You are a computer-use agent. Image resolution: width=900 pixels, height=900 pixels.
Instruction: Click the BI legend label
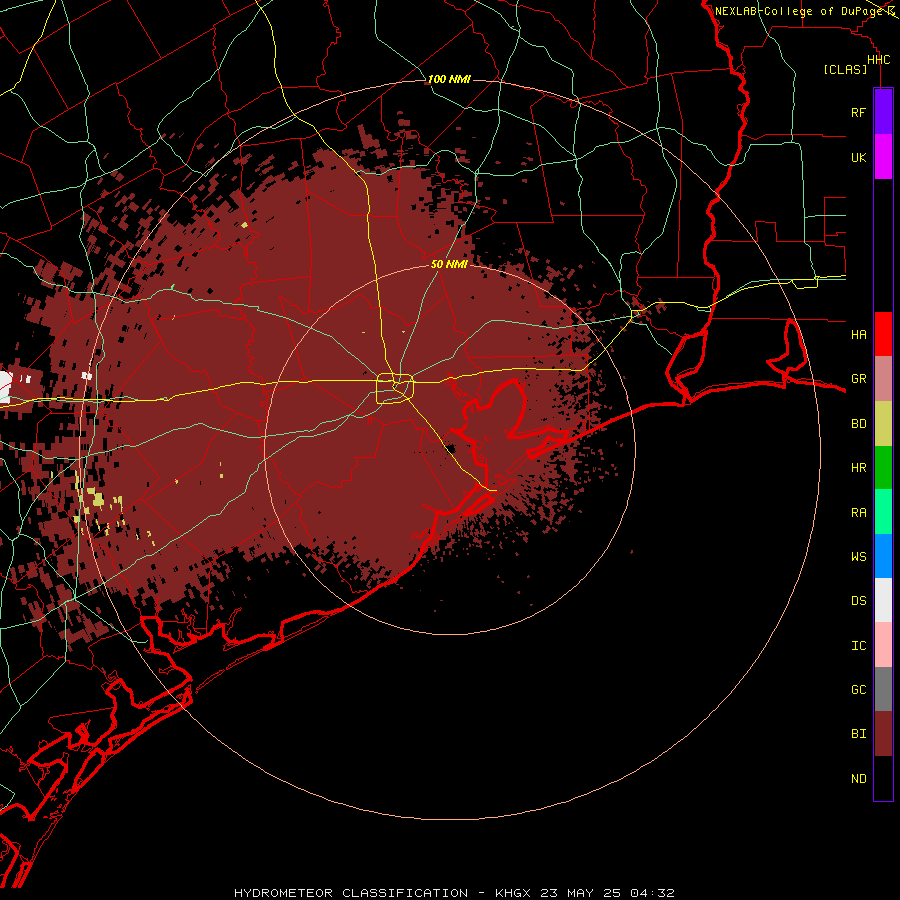pyautogui.click(x=858, y=734)
